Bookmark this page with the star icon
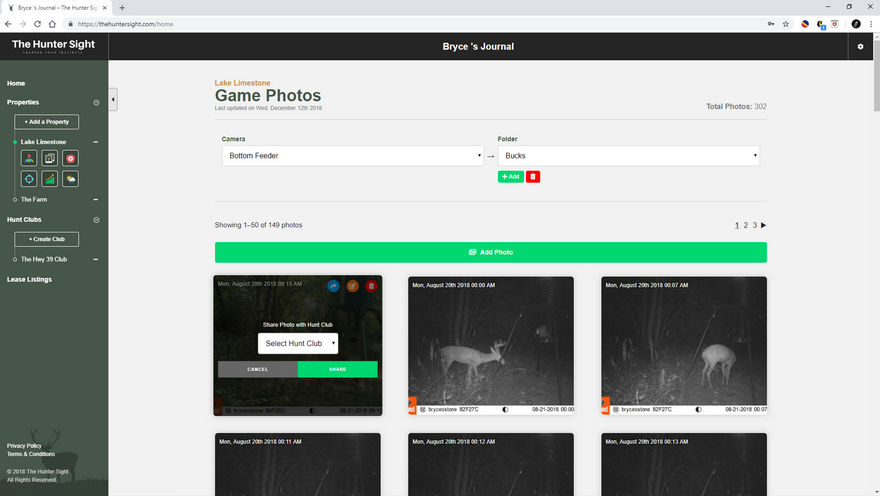The height and width of the screenshot is (496, 880). 786,24
